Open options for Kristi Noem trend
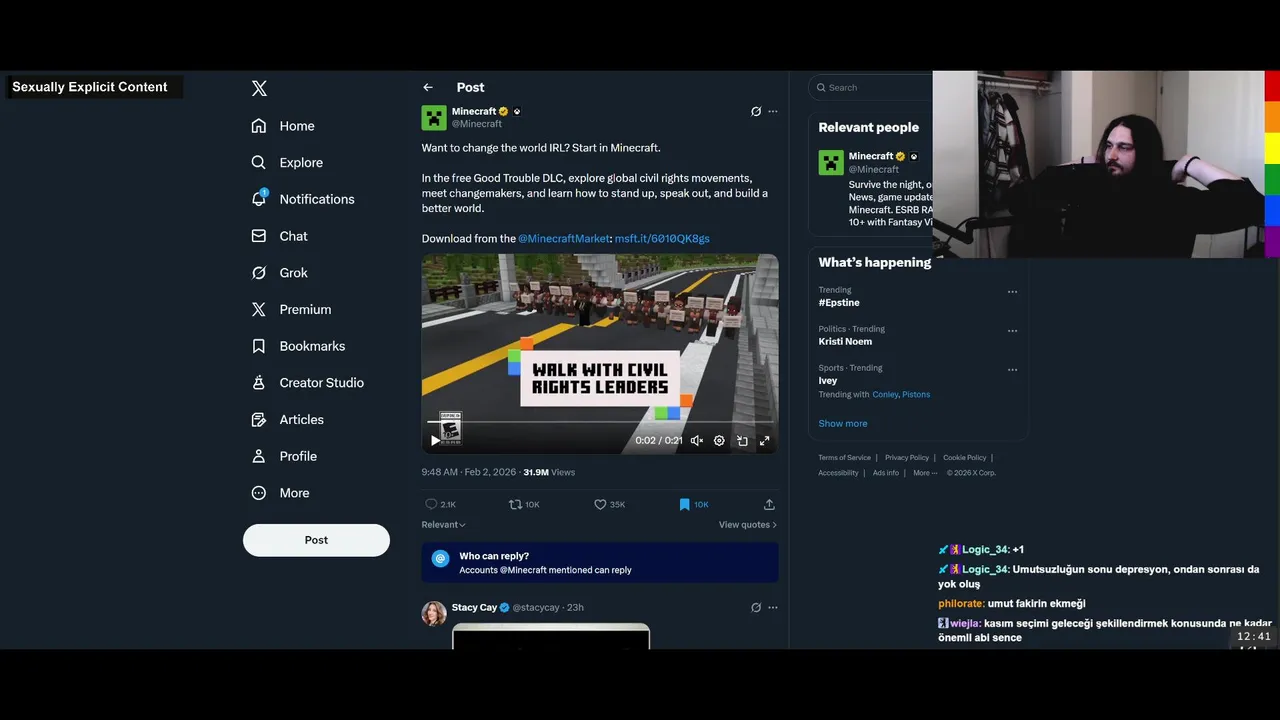This screenshot has height=720, width=1280. click(1012, 331)
